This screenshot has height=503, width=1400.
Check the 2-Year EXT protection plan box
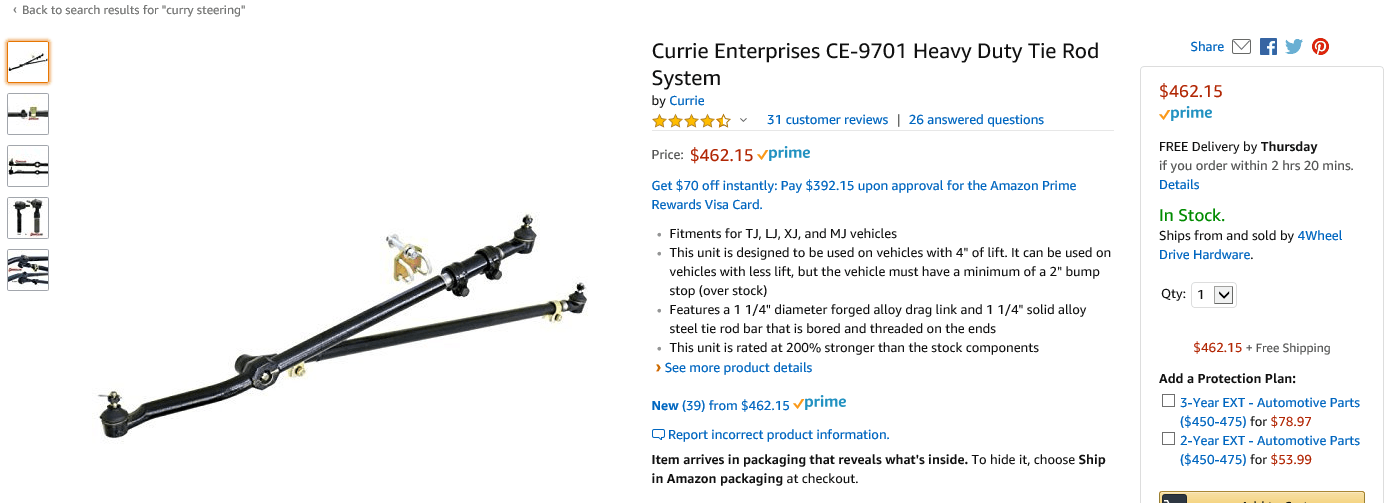pyautogui.click(x=1168, y=439)
